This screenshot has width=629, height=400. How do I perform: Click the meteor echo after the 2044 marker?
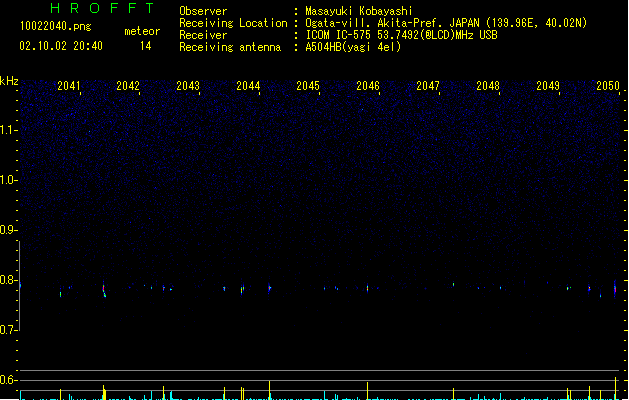click(270, 288)
